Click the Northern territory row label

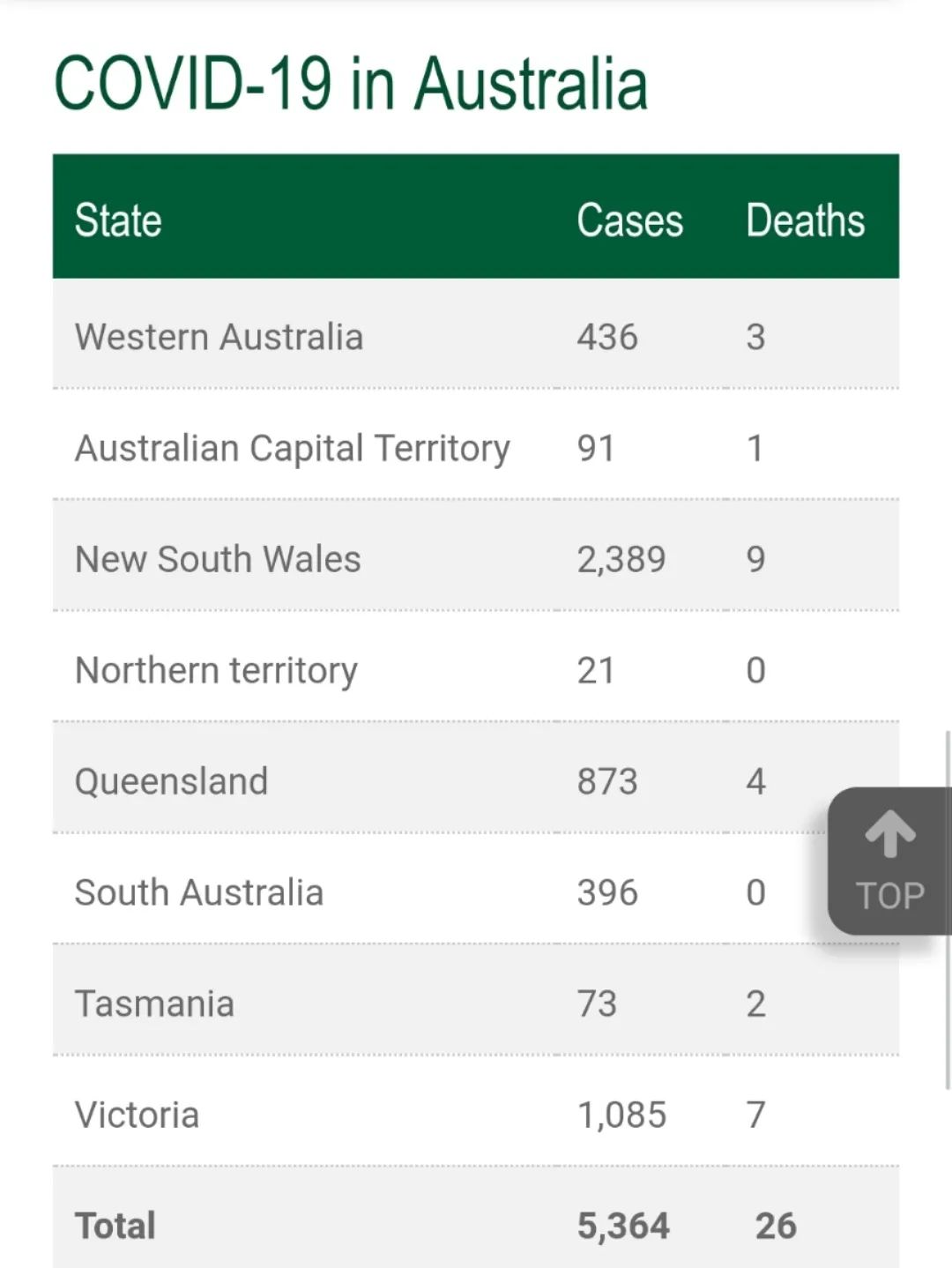coord(217,670)
